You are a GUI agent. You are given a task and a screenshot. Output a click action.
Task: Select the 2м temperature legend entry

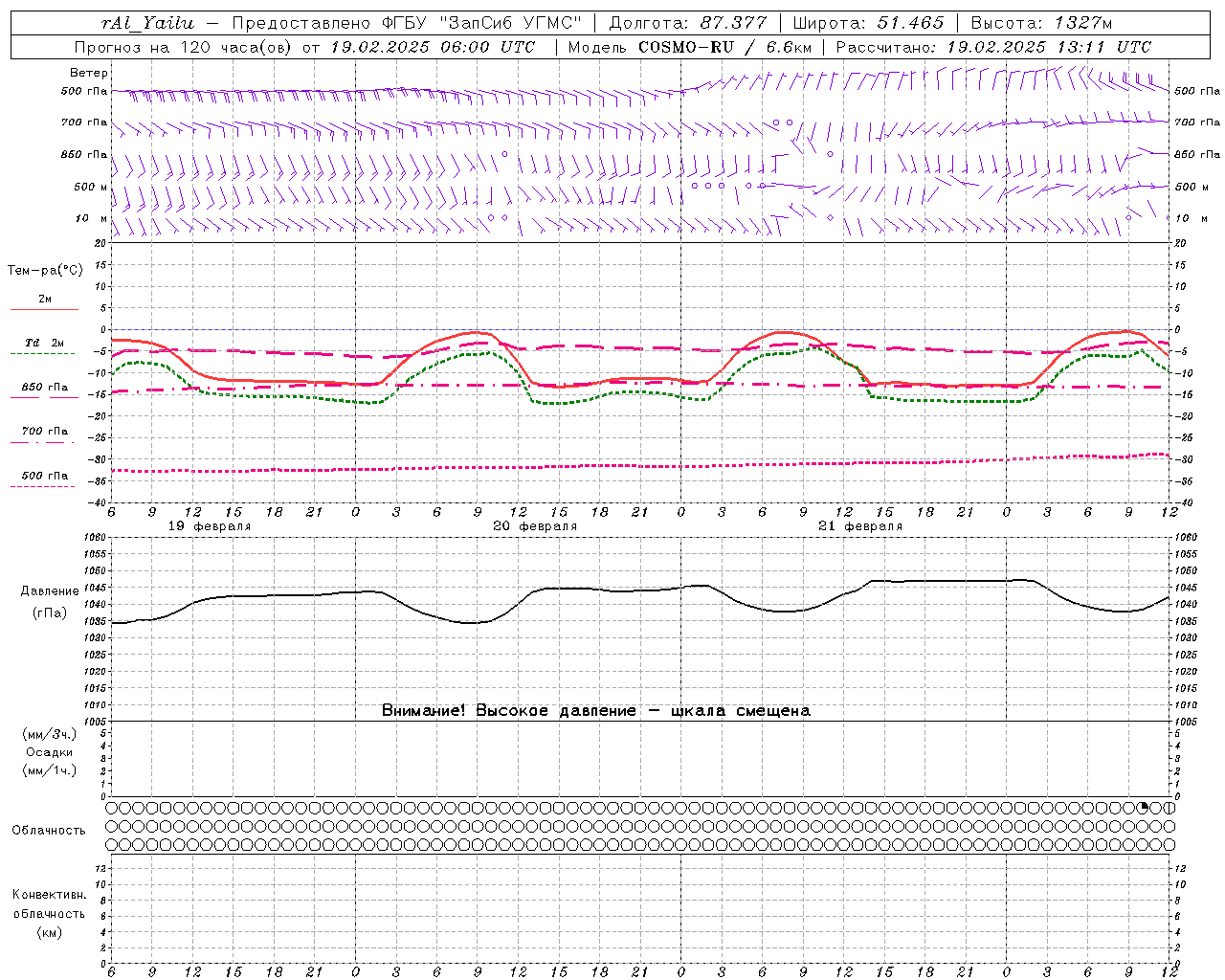(45, 300)
